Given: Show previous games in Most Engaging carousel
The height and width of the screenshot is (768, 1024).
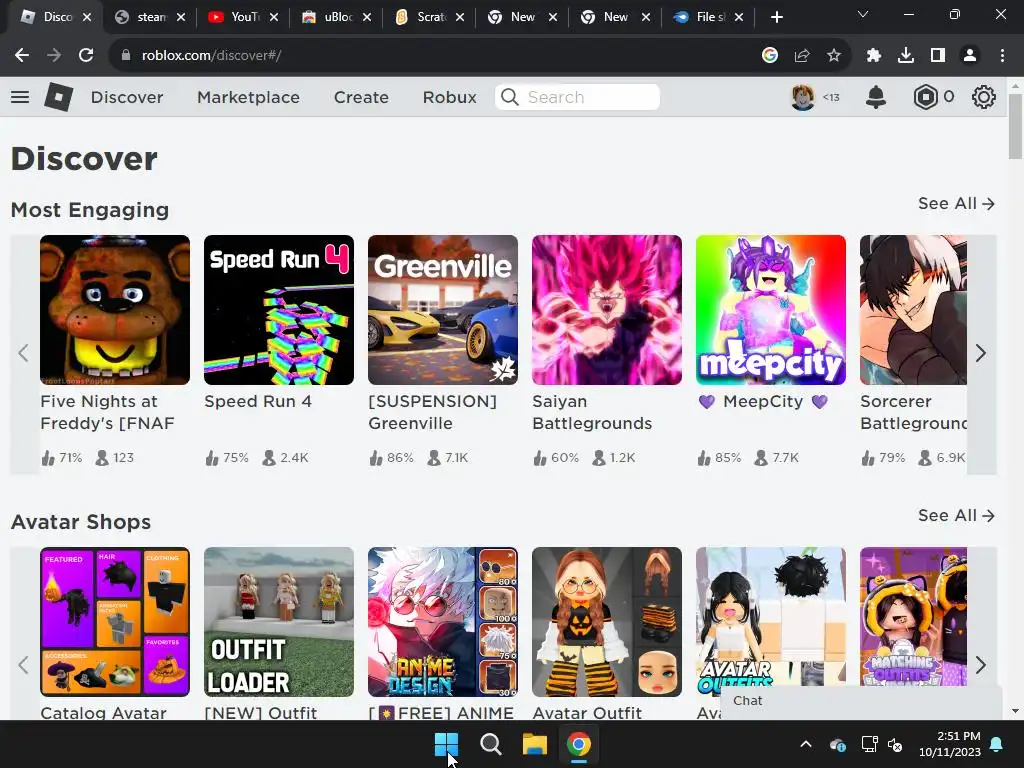Looking at the screenshot, I should coord(24,353).
